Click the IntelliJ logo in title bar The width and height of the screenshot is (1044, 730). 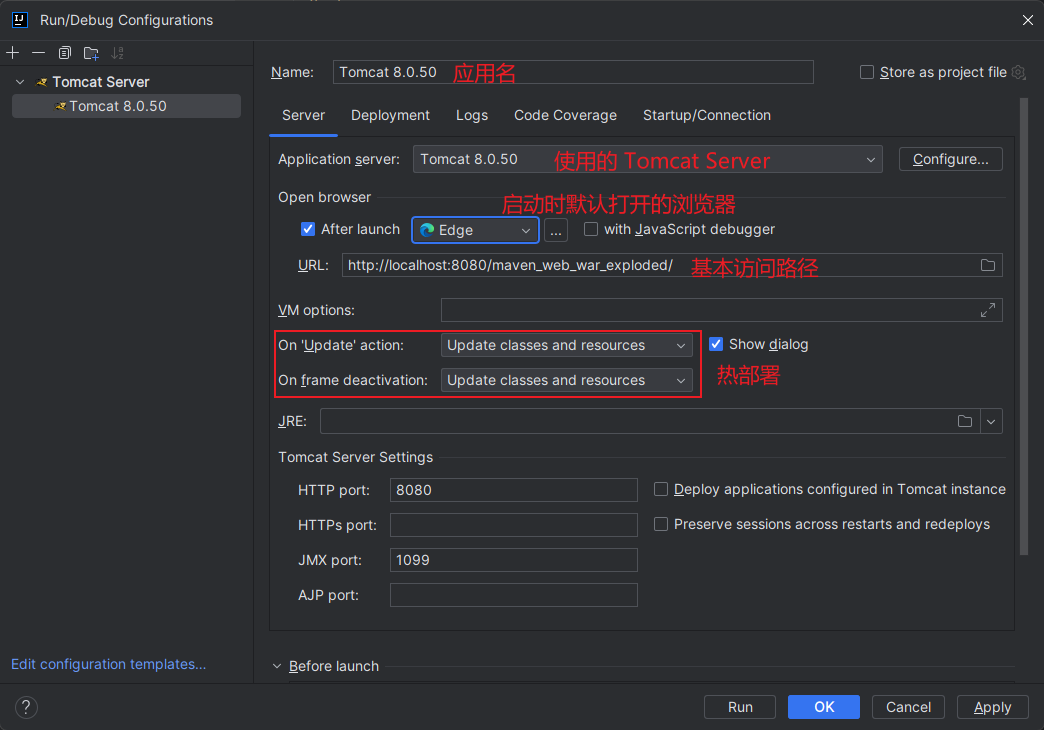(x=20, y=20)
